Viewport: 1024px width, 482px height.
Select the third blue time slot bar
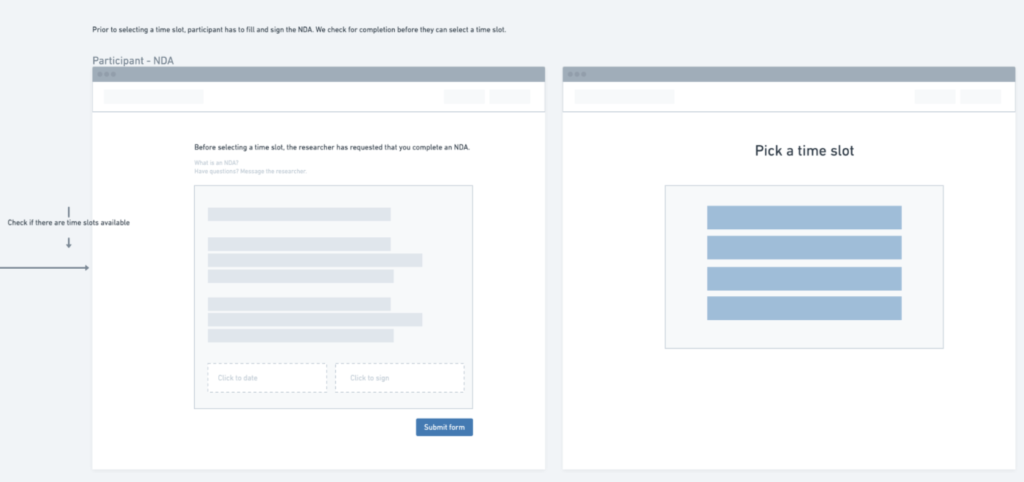804,278
